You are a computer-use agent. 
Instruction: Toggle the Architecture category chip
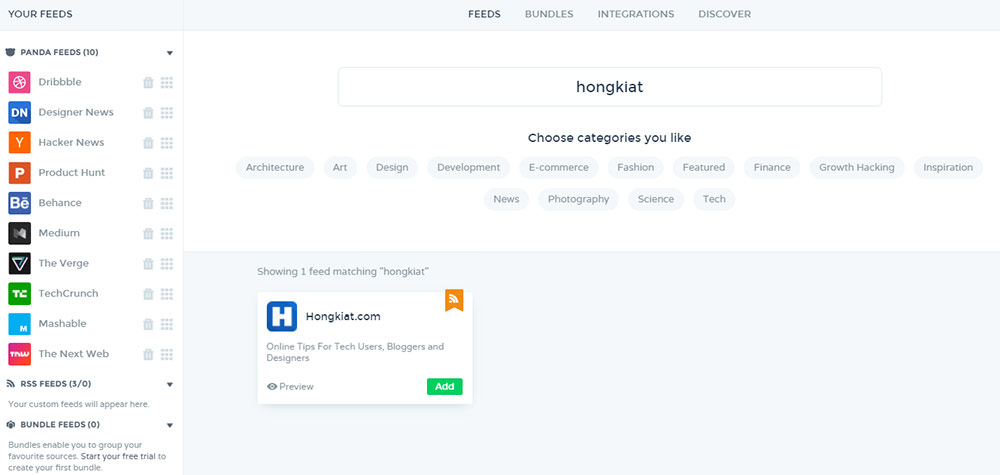(x=275, y=168)
